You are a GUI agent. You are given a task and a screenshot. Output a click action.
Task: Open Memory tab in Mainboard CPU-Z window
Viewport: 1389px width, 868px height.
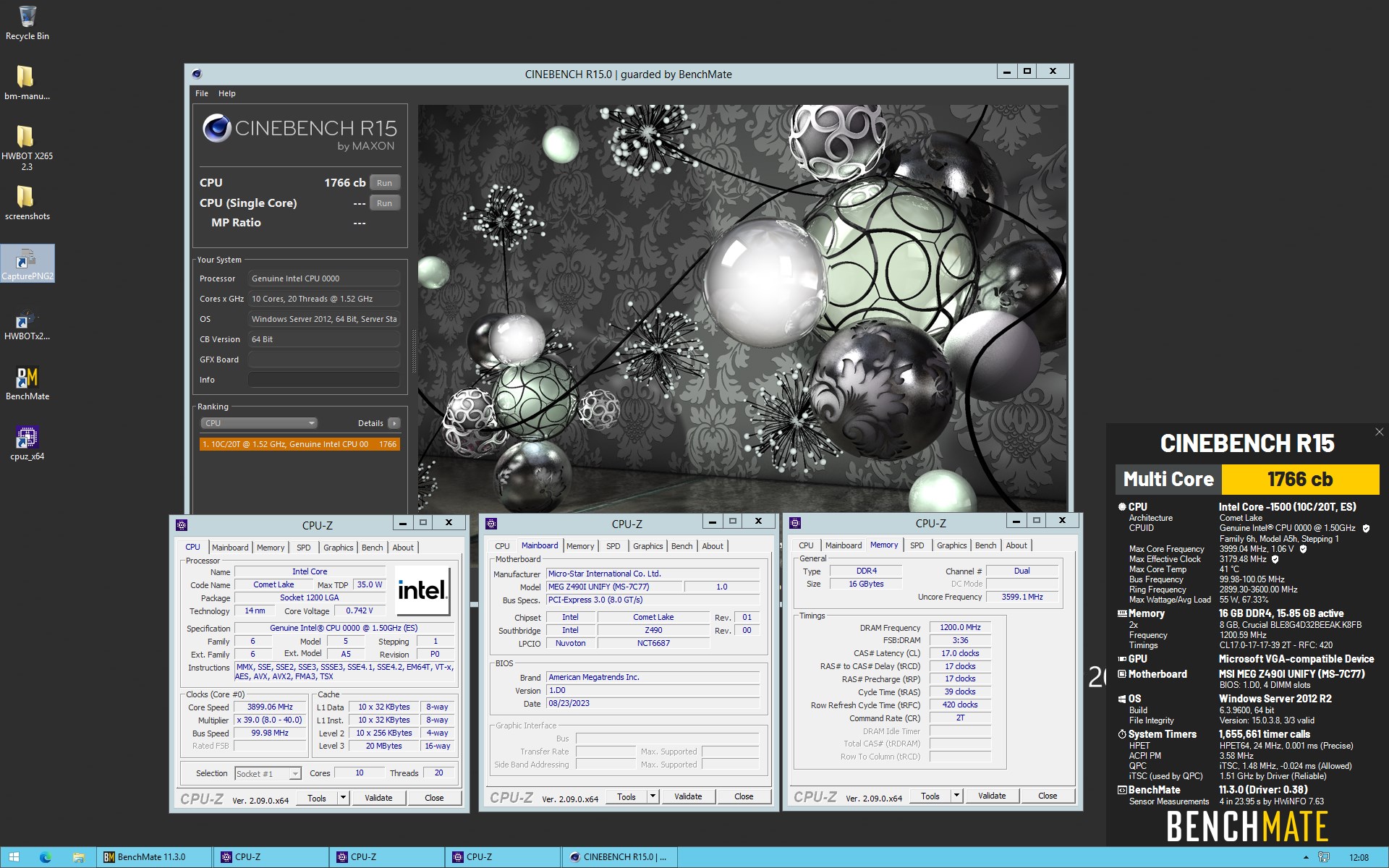coord(580,546)
